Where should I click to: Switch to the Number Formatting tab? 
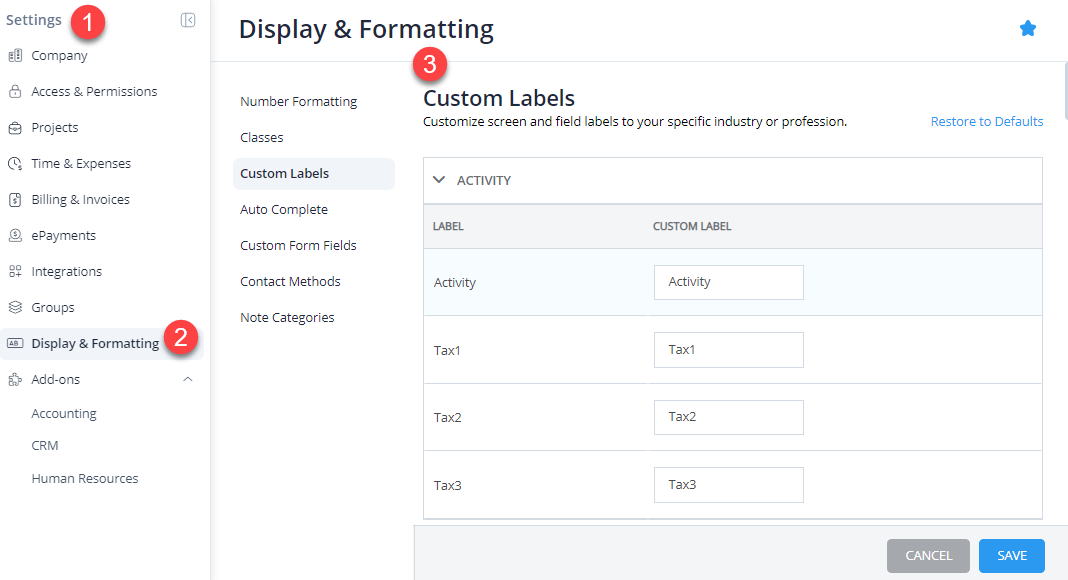pyautogui.click(x=298, y=101)
